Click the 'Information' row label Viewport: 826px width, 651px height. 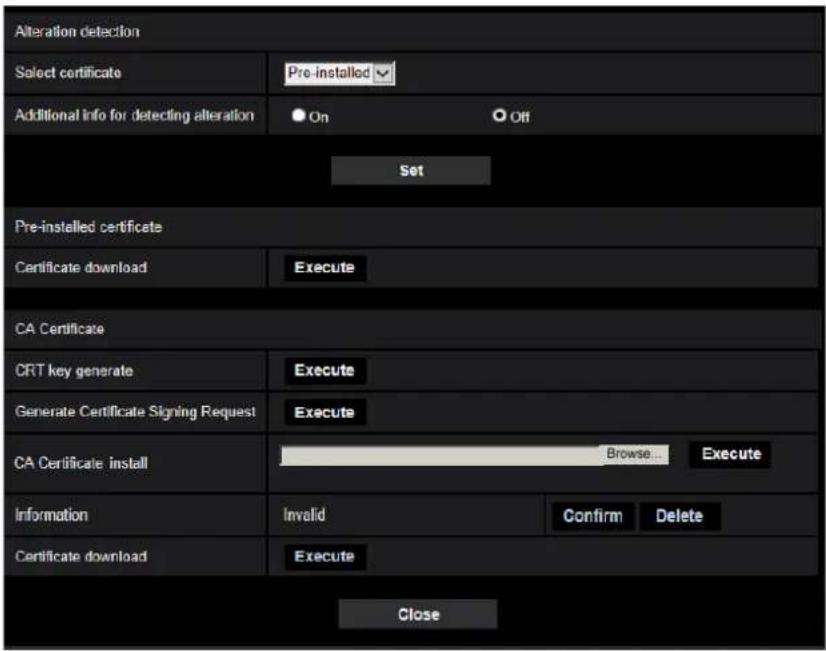(x=51, y=515)
